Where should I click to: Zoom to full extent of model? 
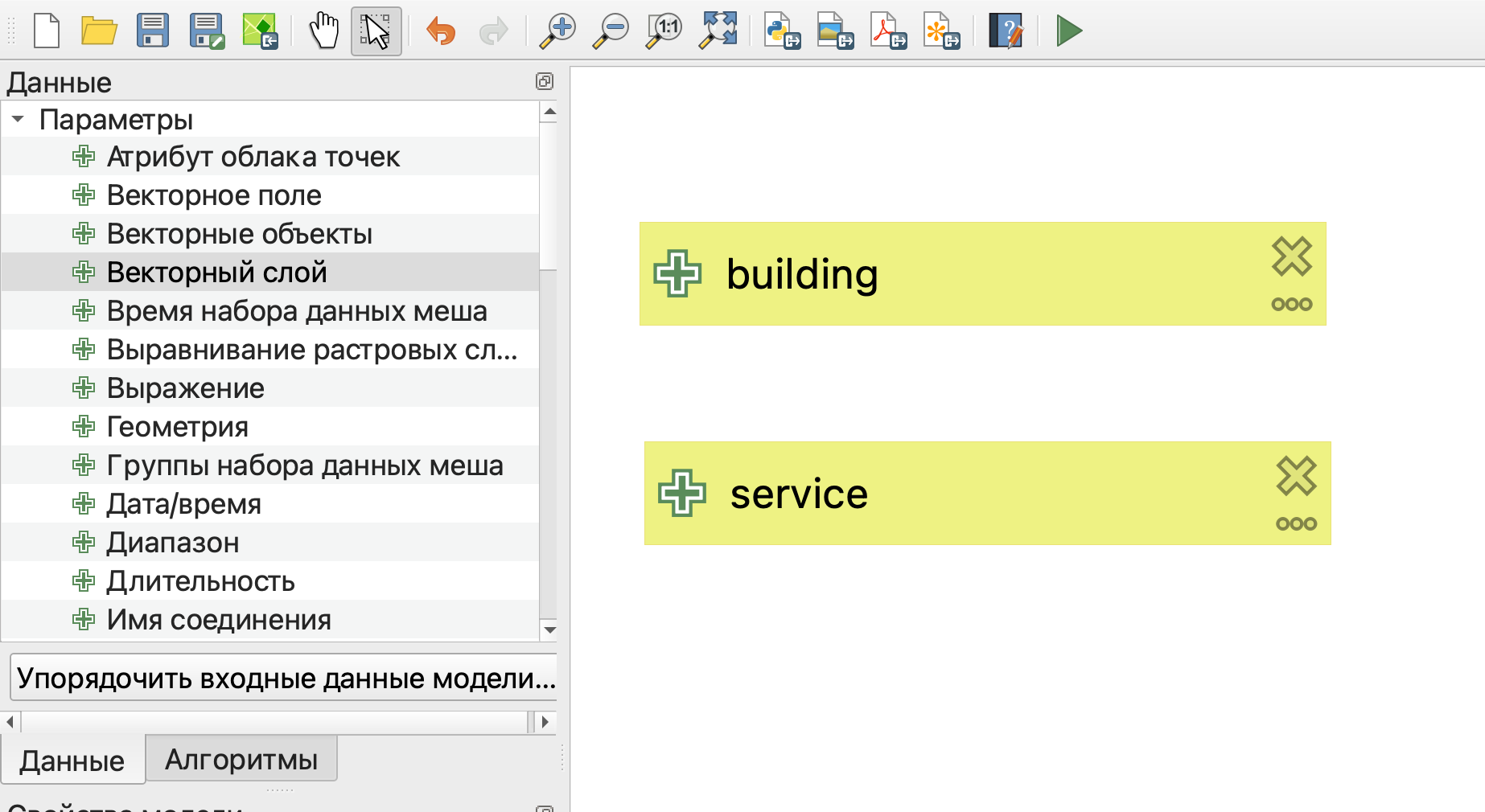pyautogui.click(x=718, y=31)
